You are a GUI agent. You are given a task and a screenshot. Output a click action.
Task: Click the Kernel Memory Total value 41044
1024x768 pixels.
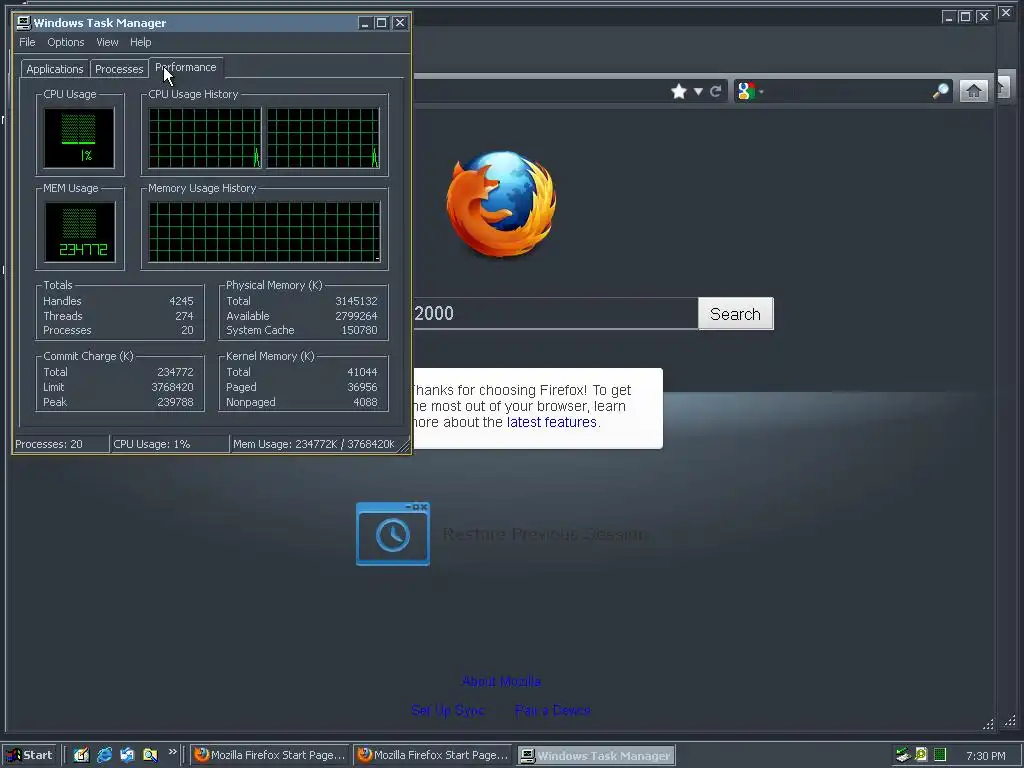click(x=362, y=372)
